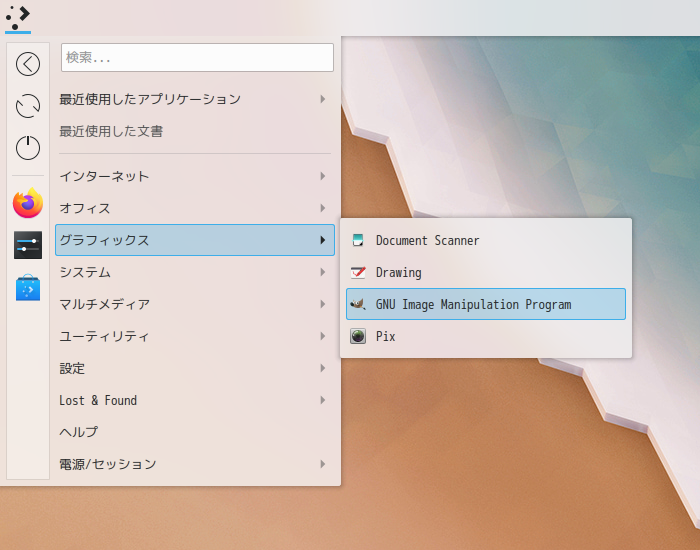The image size is (700, 550).
Task: Click the Document Scanner icon
Action: point(358,240)
